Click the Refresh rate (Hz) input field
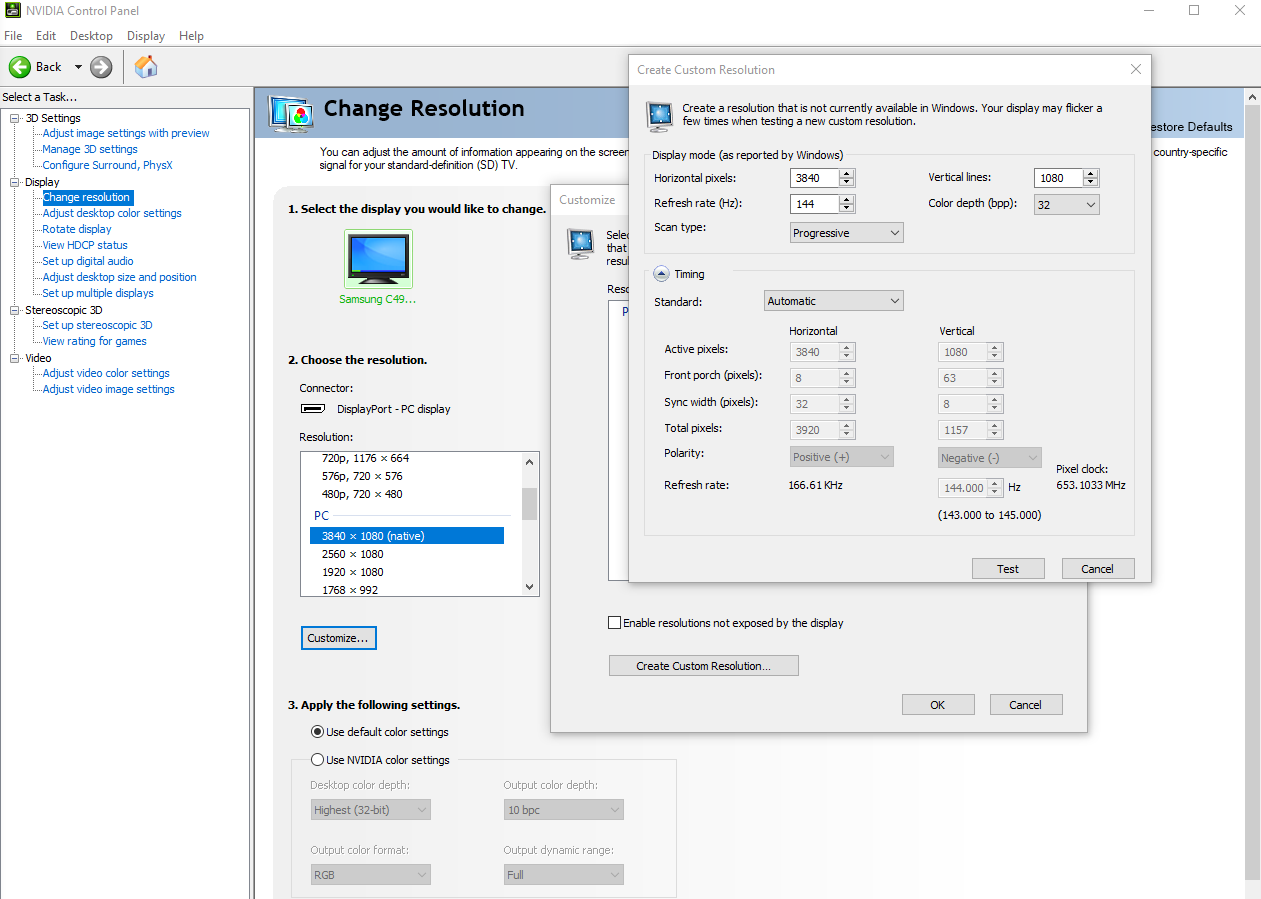 [x=814, y=204]
